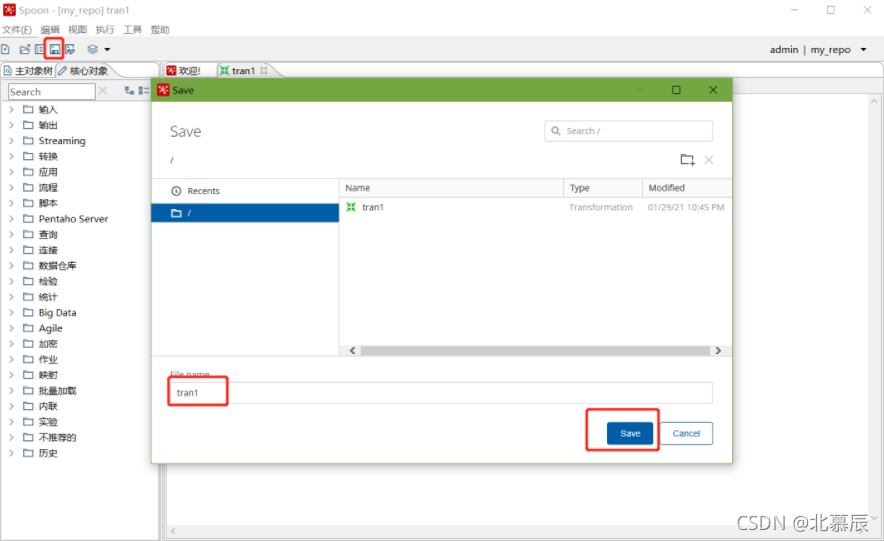
Task: Click the blue Save button
Action: (630, 433)
